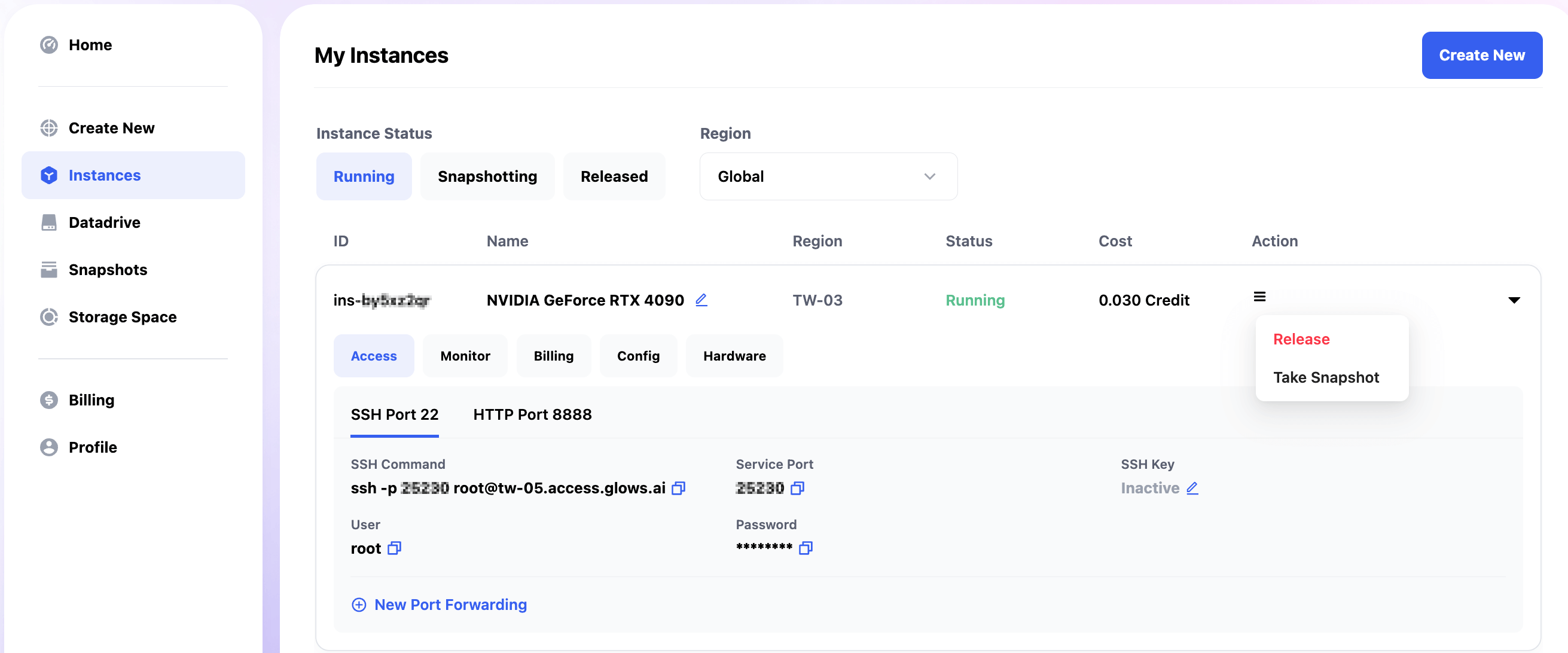
Task: Copy the masked password
Action: [806, 548]
